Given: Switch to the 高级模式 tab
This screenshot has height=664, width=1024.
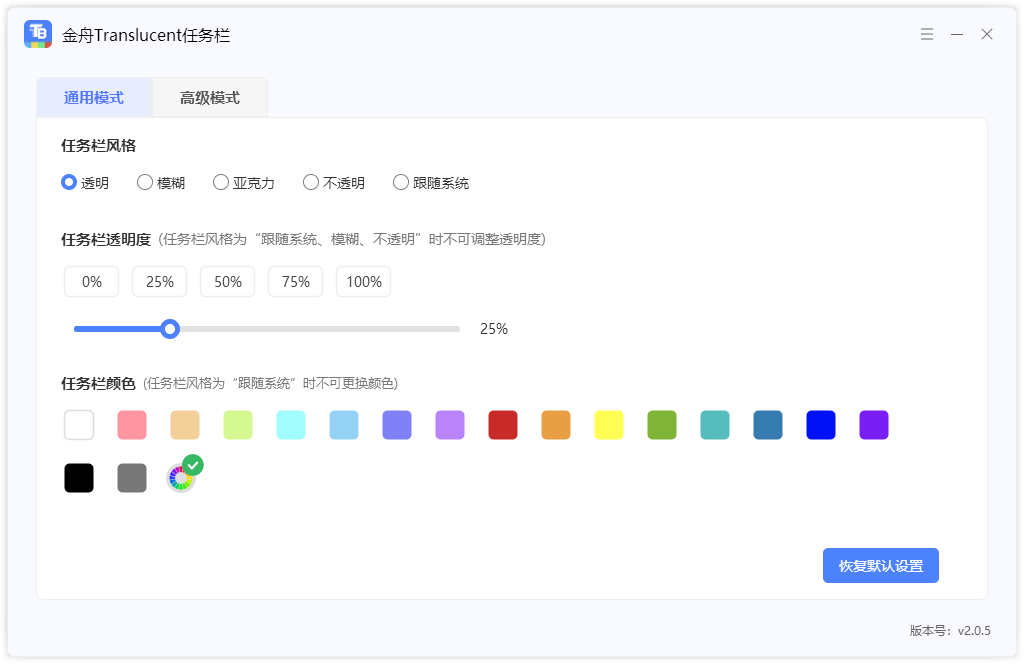Looking at the screenshot, I should click(210, 98).
